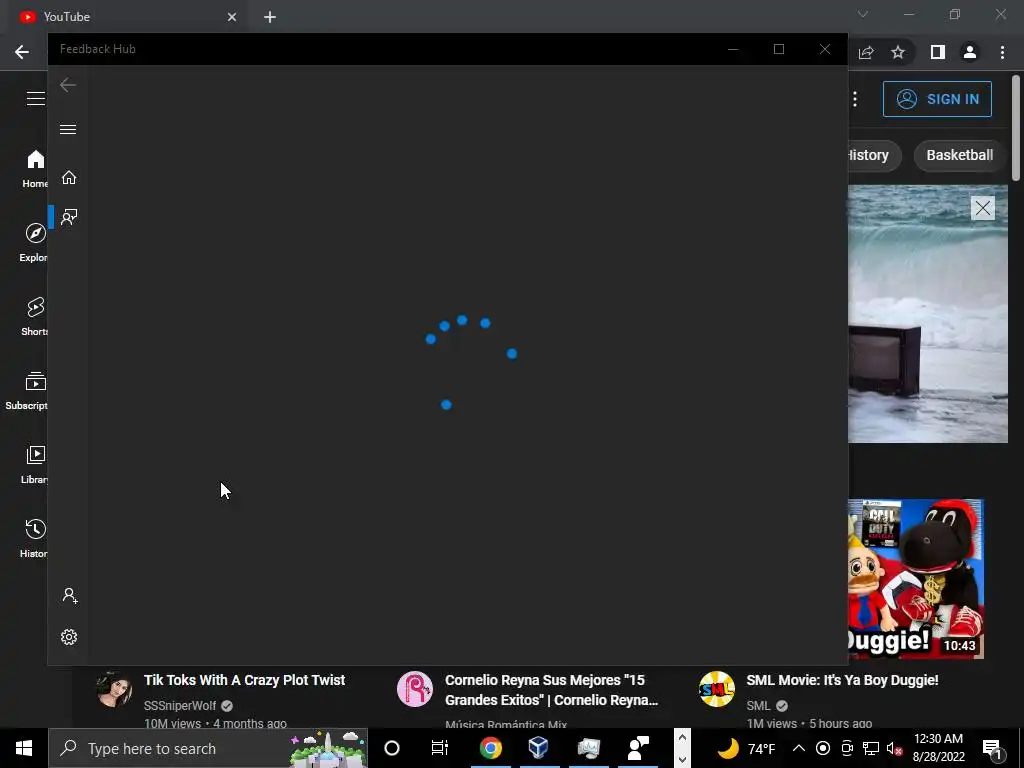This screenshot has width=1024, height=768.
Task: Click the YouTube page vertical scrollbar
Action: (x=1016, y=128)
